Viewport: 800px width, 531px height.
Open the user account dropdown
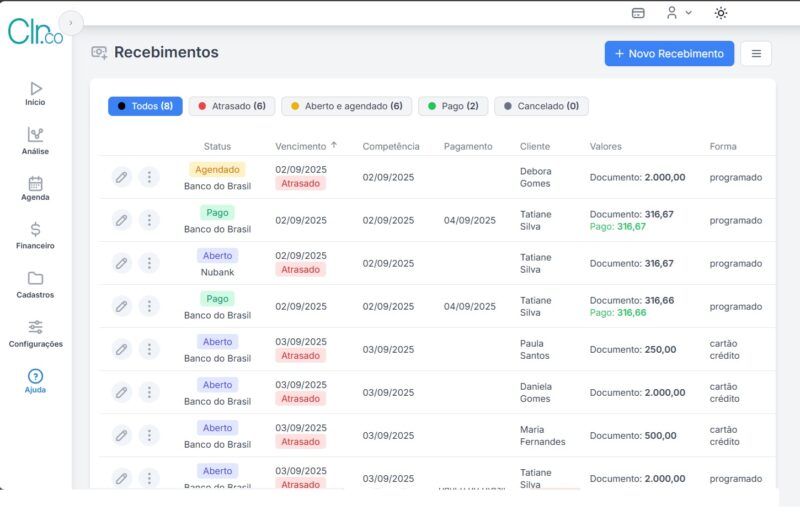[679, 13]
